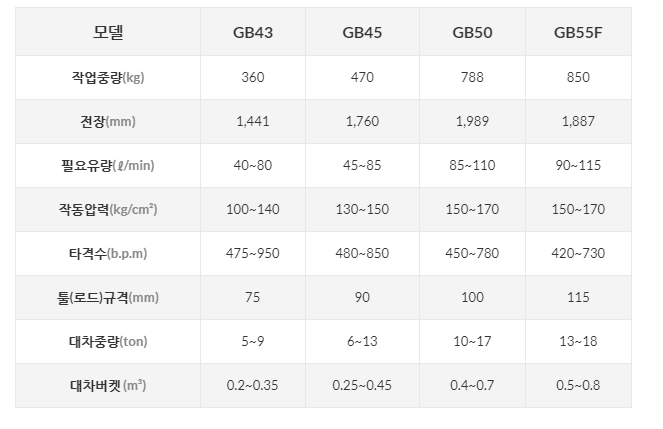Click the 360 weight value for GB43
The image size is (663, 429).
click(253, 77)
